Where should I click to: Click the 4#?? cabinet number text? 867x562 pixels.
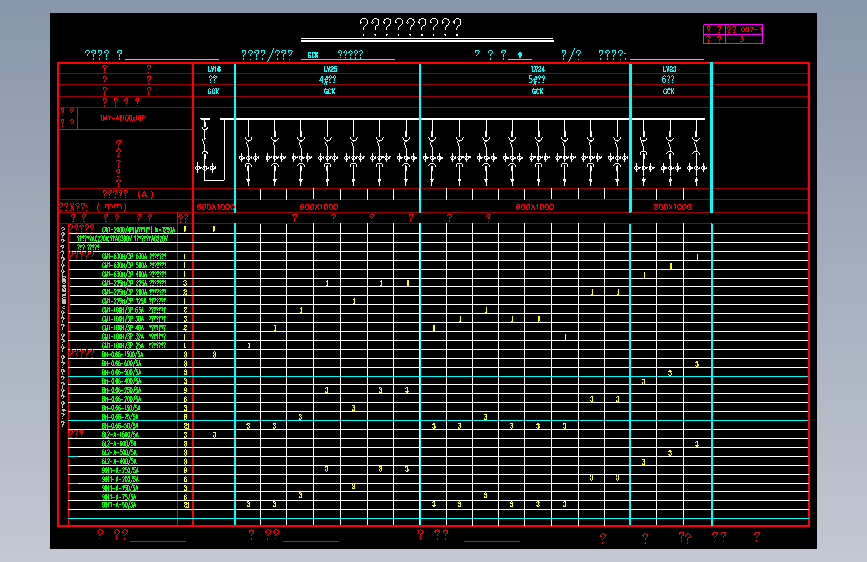[327, 80]
